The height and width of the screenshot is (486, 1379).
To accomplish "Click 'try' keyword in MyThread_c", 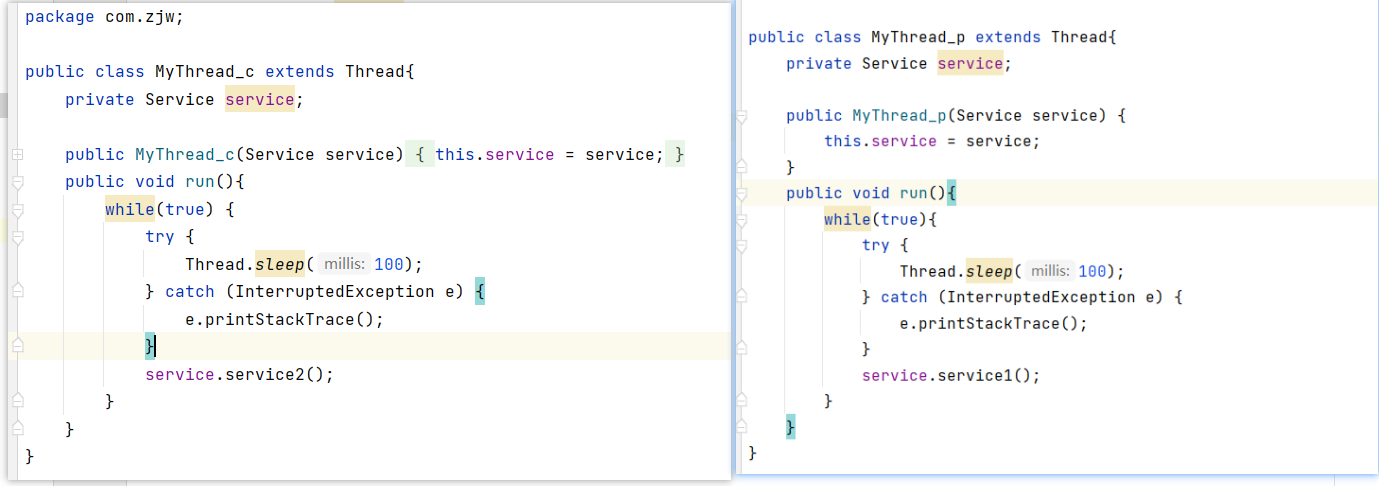I will point(160,237).
